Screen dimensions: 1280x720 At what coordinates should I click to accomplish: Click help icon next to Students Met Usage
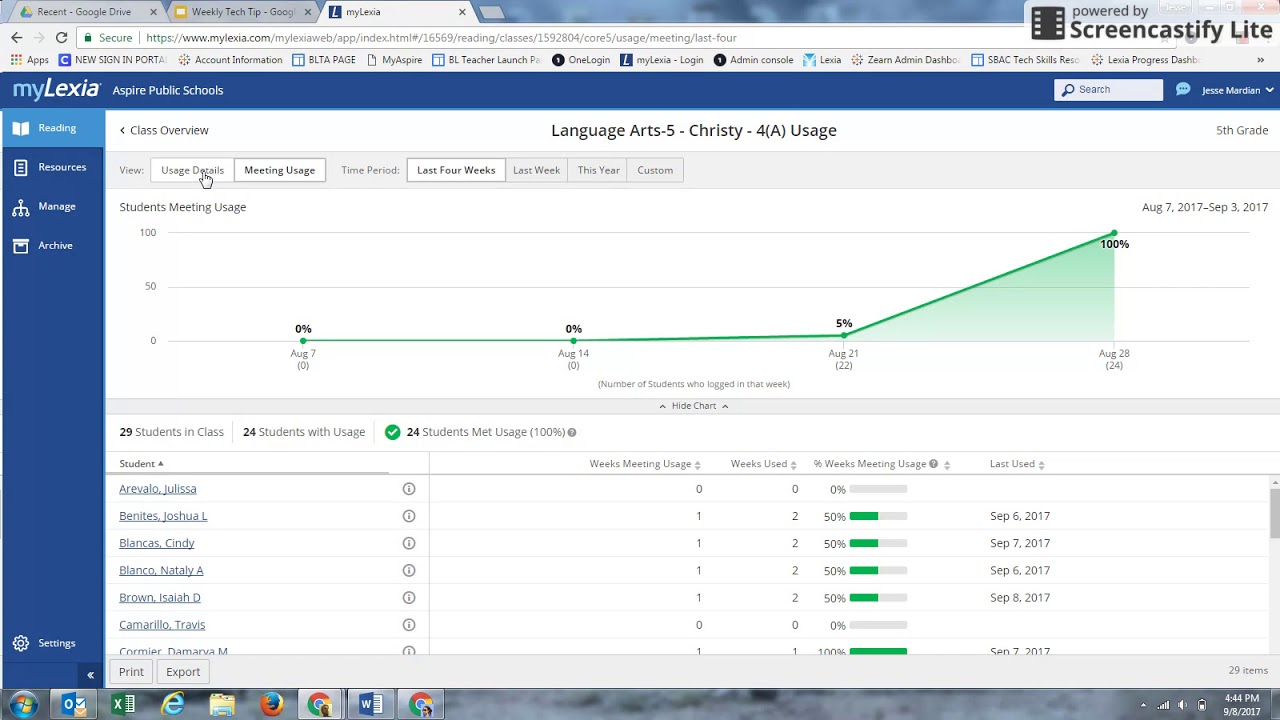tap(572, 433)
